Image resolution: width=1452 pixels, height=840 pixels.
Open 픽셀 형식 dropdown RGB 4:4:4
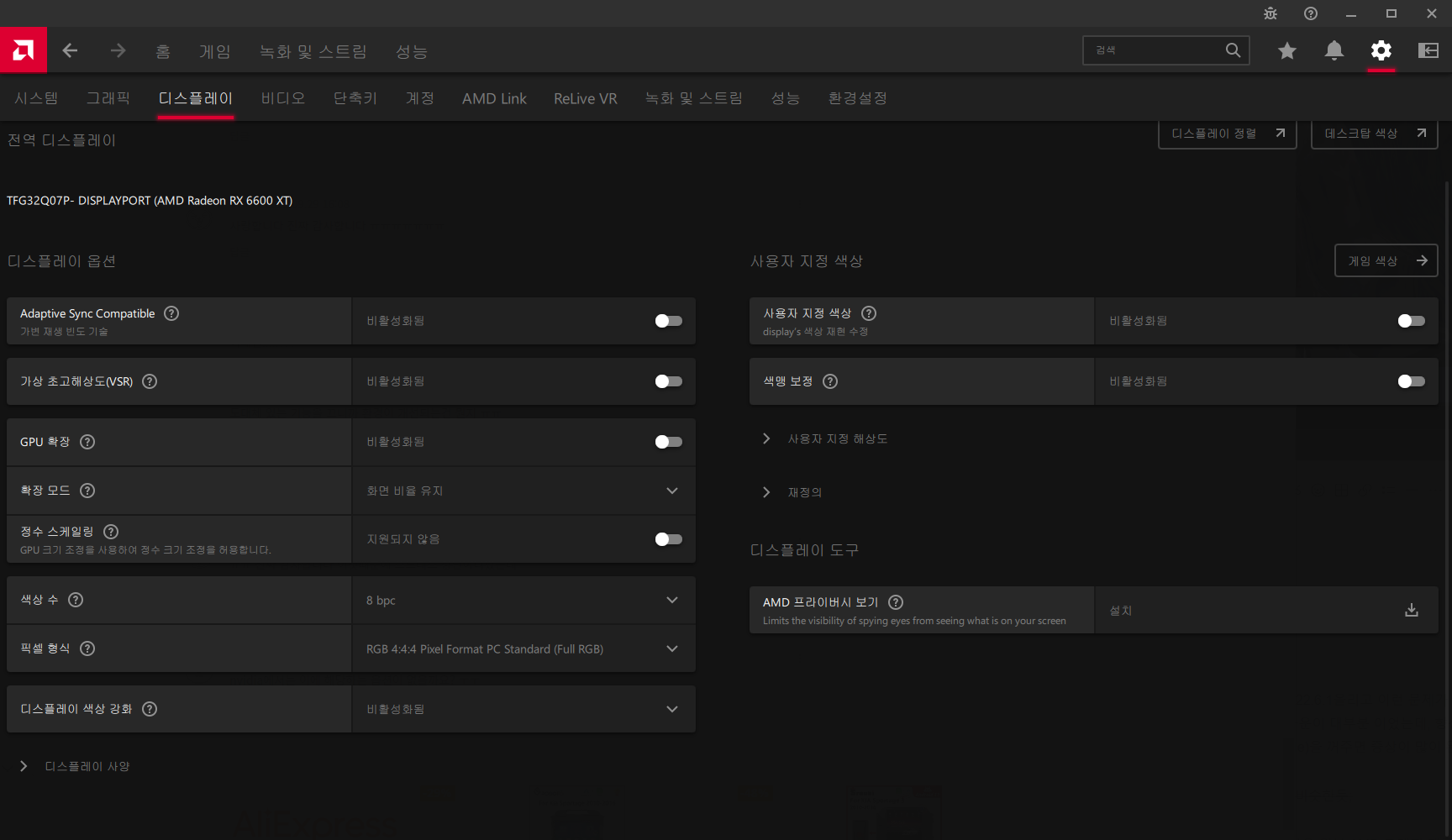[x=523, y=648]
